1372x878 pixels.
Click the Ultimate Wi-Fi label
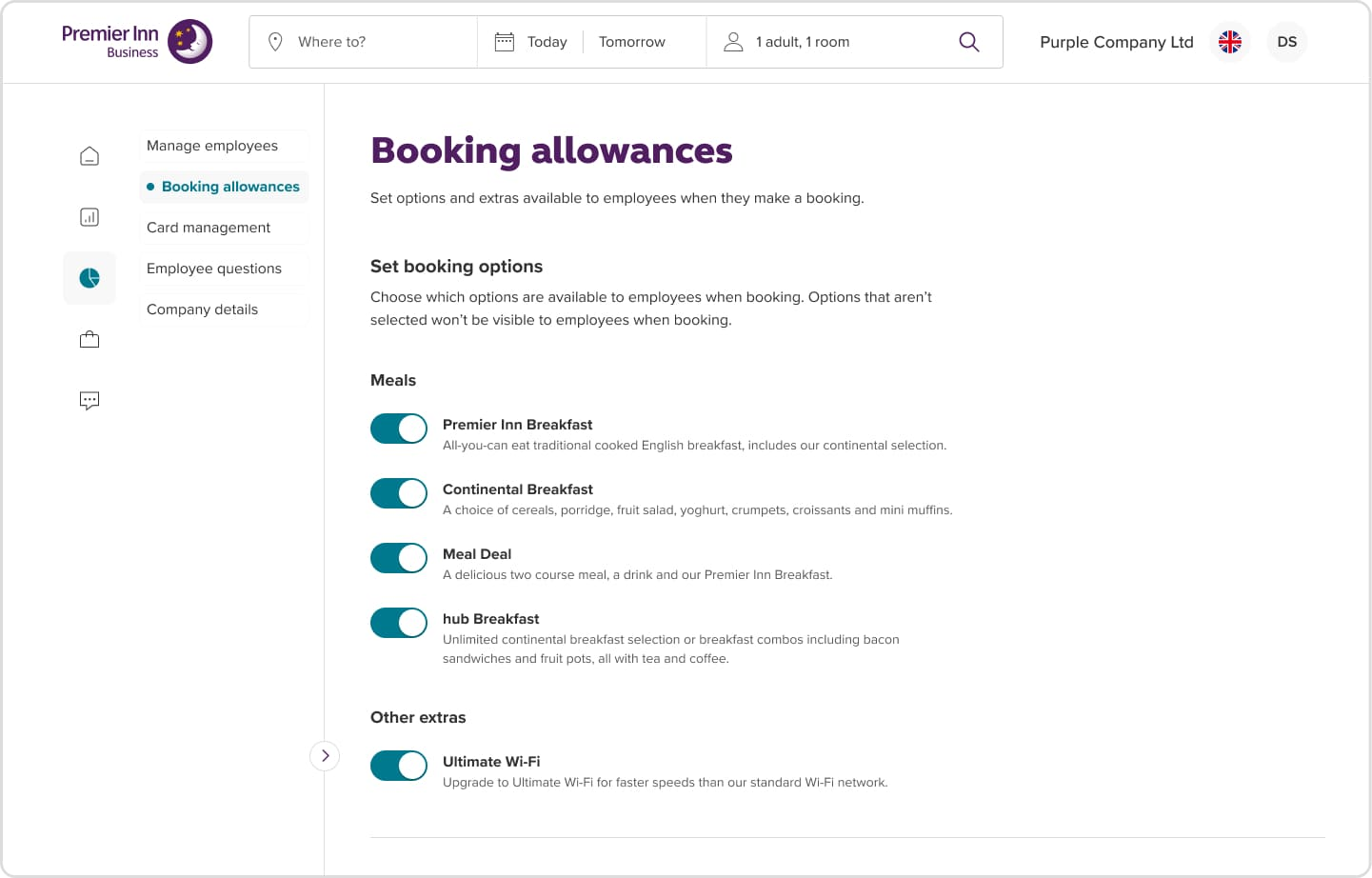coord(491,762)
